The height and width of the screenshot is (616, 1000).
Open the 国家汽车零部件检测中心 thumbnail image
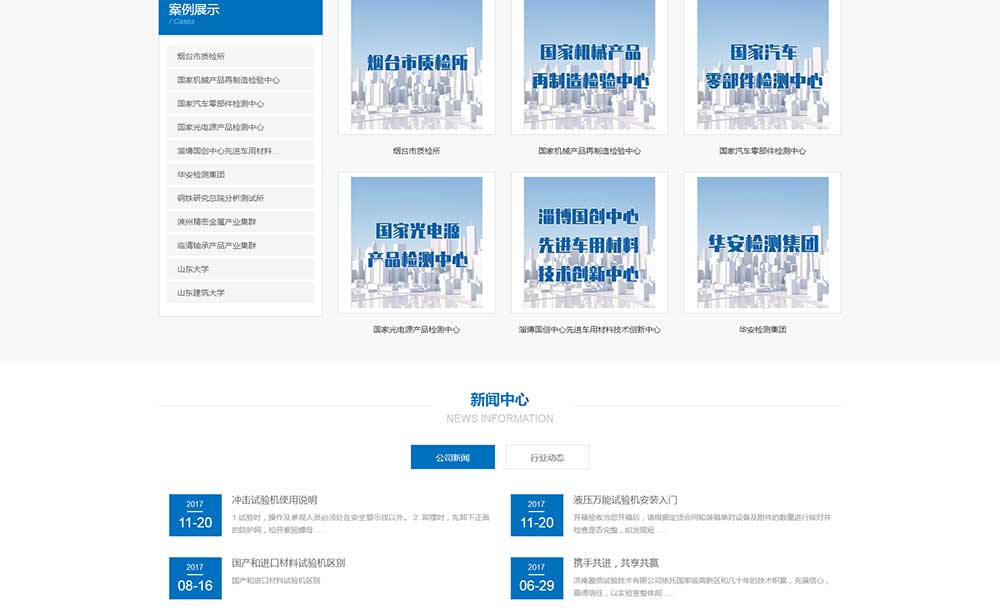(x=762, y=65)
